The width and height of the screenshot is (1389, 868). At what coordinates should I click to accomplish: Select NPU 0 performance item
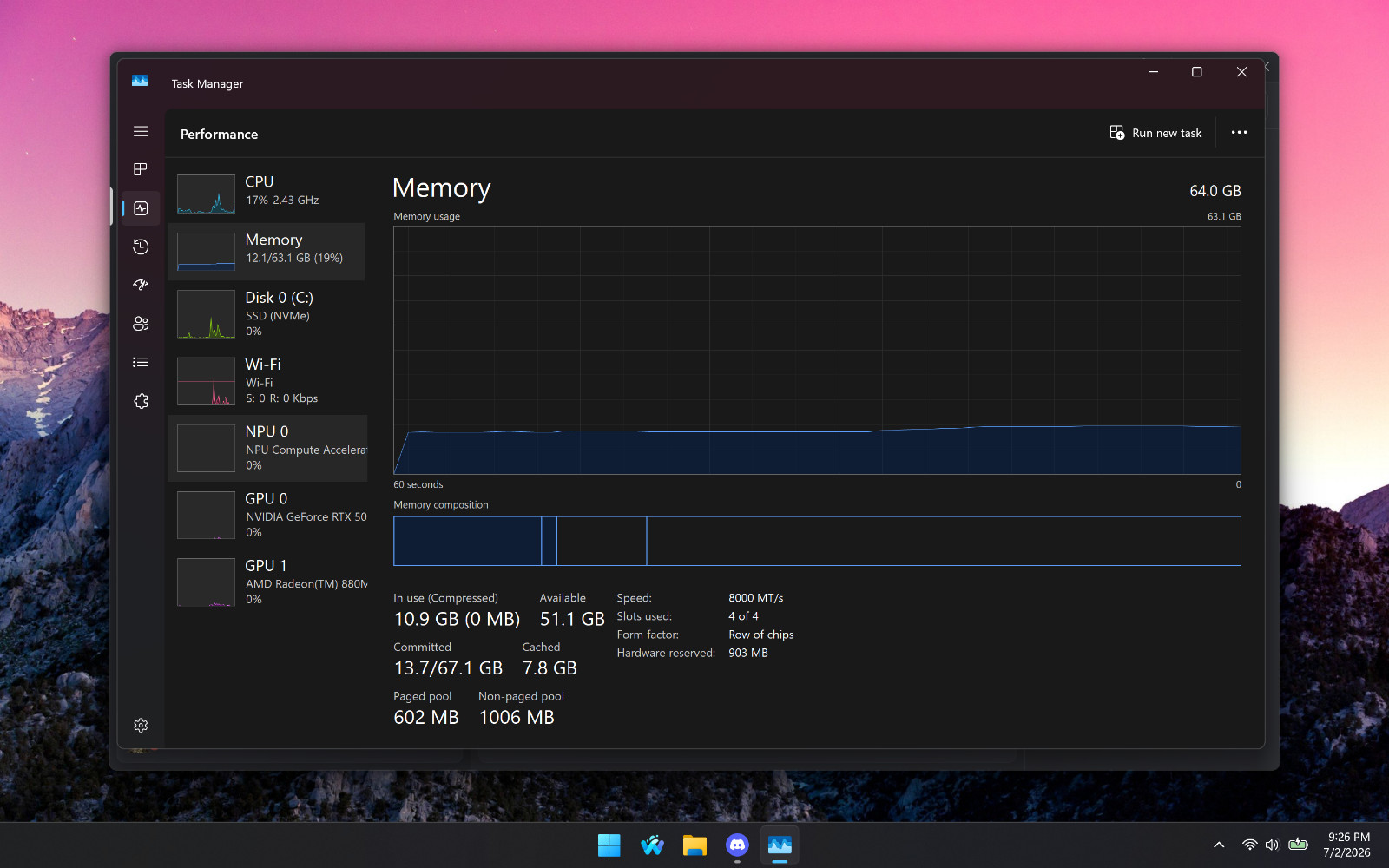coord(267,448)
